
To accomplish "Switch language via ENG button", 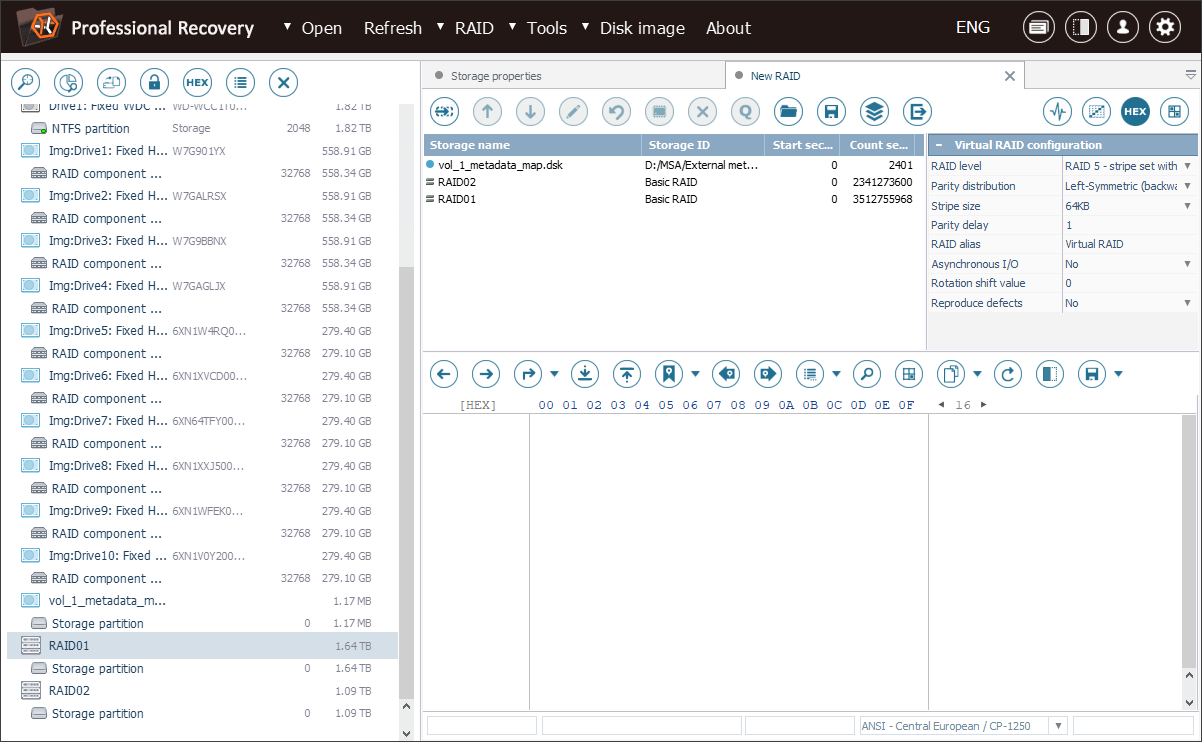I will [973, 28].
